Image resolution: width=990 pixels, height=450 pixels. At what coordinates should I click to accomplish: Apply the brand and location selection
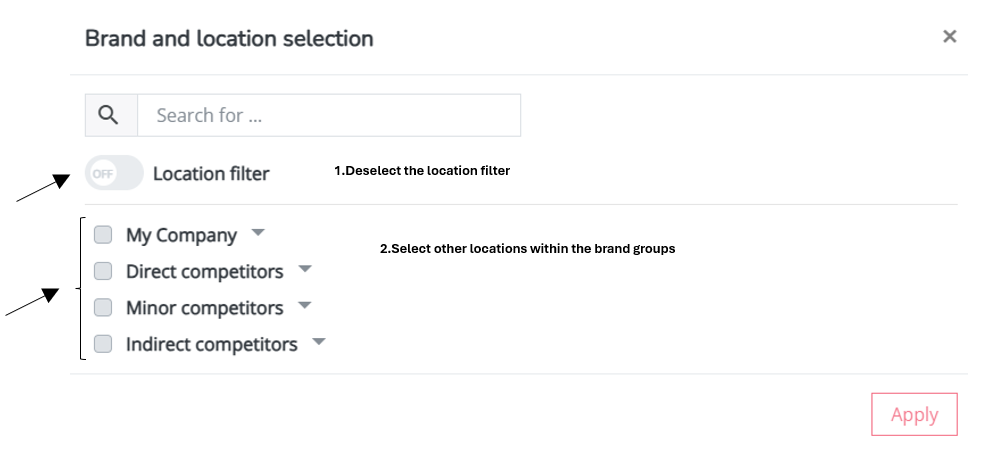click(x=914, y=414)
